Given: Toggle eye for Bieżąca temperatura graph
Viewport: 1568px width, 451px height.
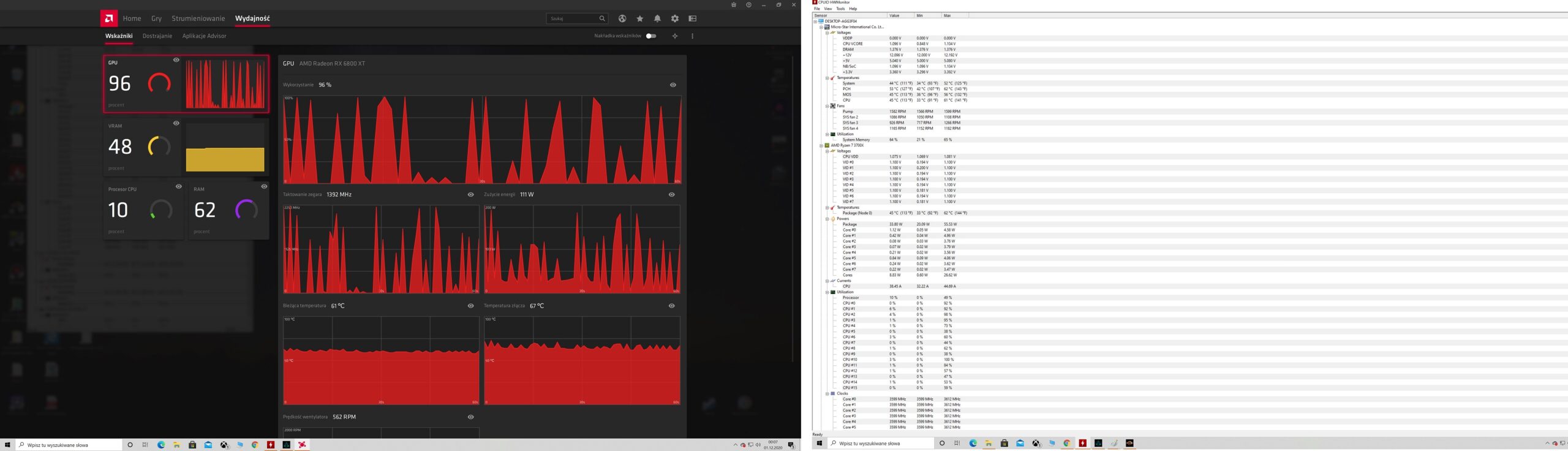Looking at the screenshot, I should pyautogui.click(x=471, y=306).
